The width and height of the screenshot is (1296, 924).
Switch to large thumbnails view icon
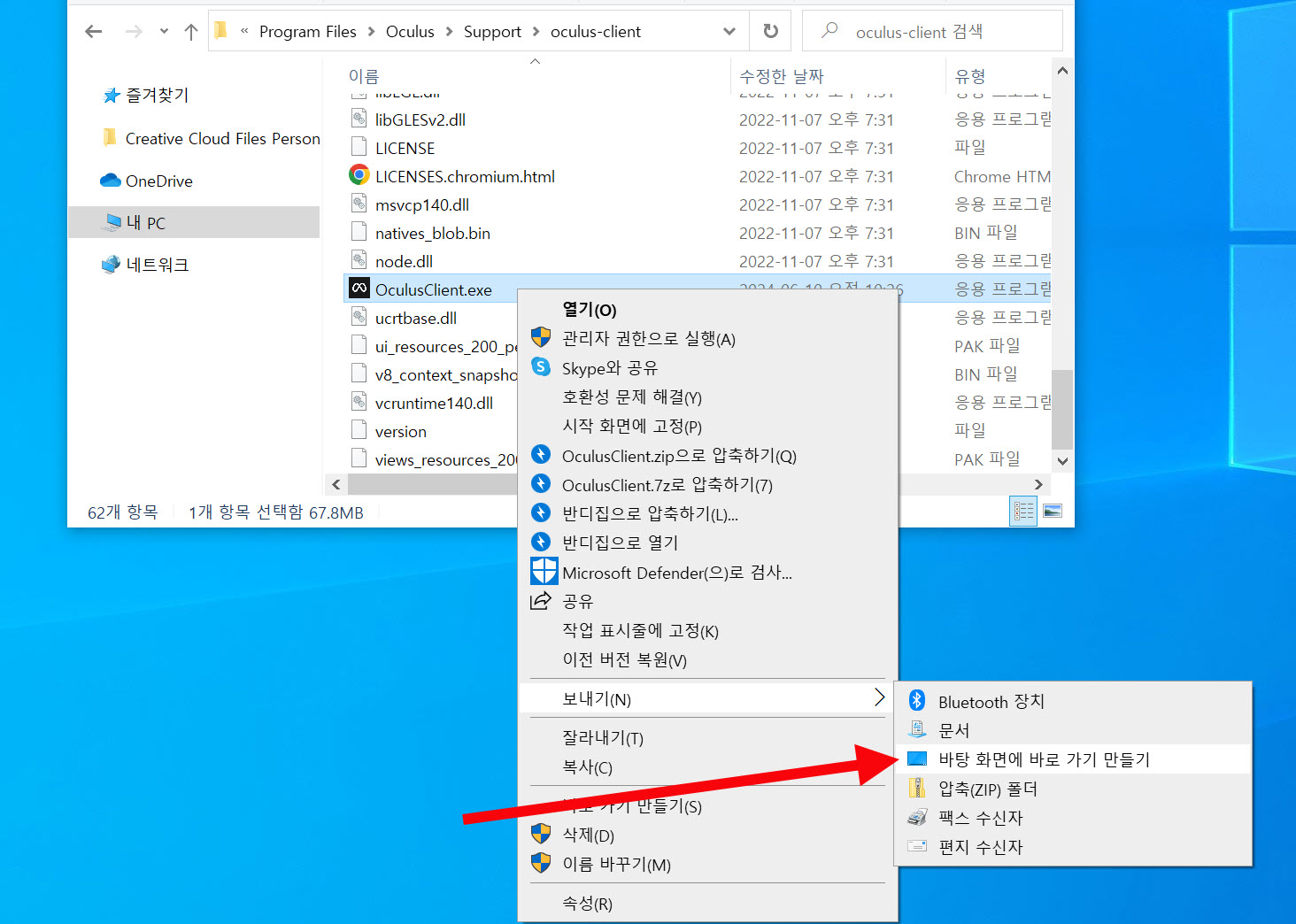click(1052, 512)
